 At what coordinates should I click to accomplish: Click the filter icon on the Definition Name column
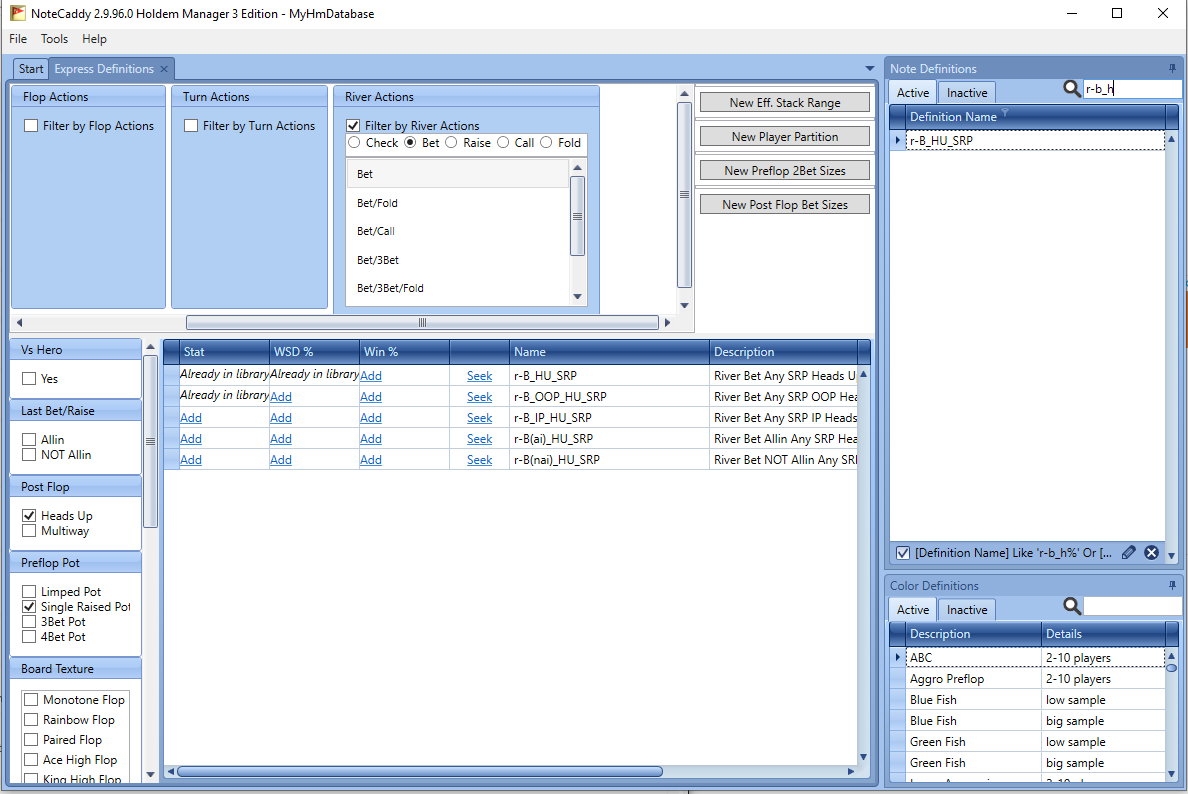(1005, 113)
